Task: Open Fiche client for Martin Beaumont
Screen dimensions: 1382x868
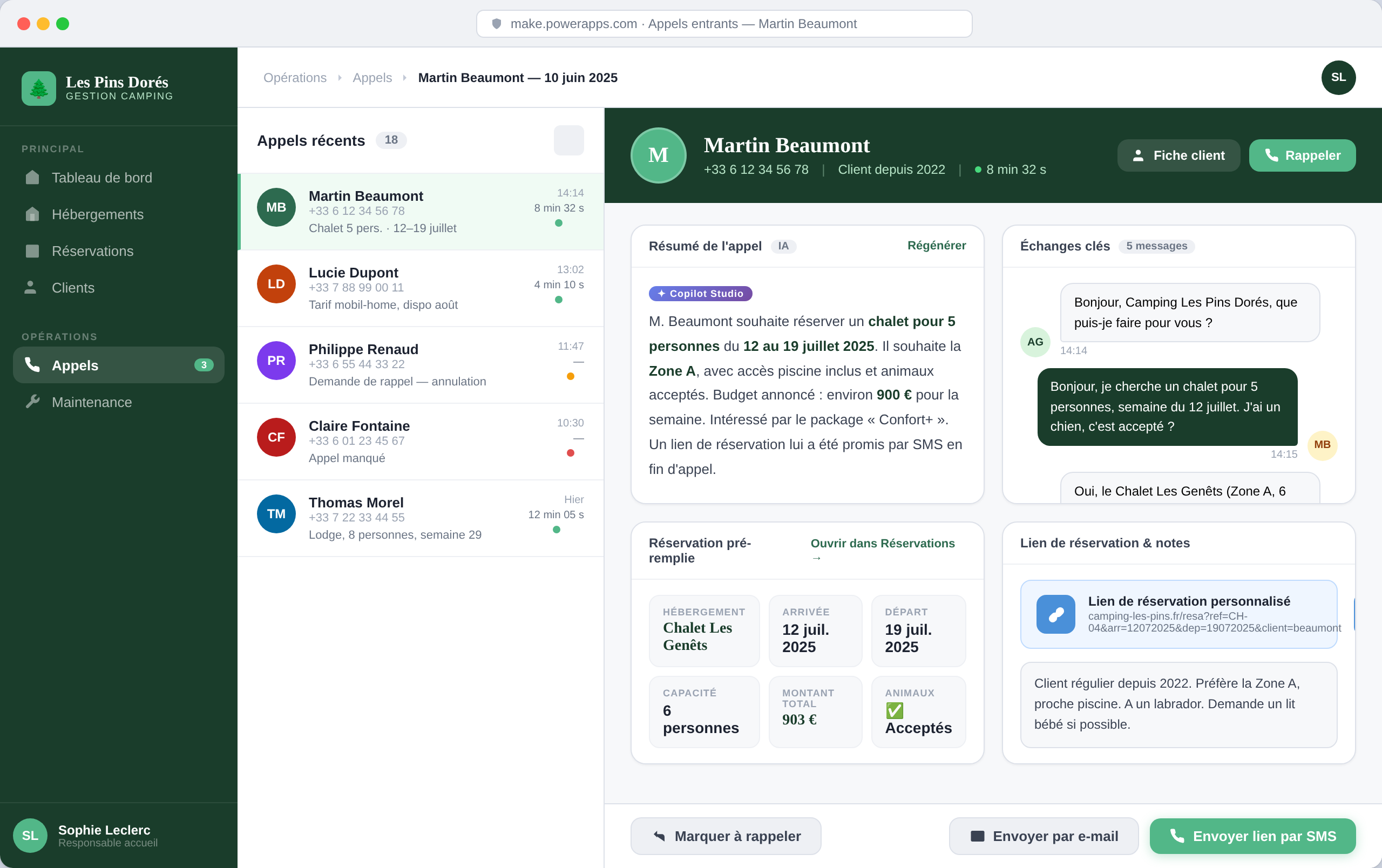Action: point(1178,155)
